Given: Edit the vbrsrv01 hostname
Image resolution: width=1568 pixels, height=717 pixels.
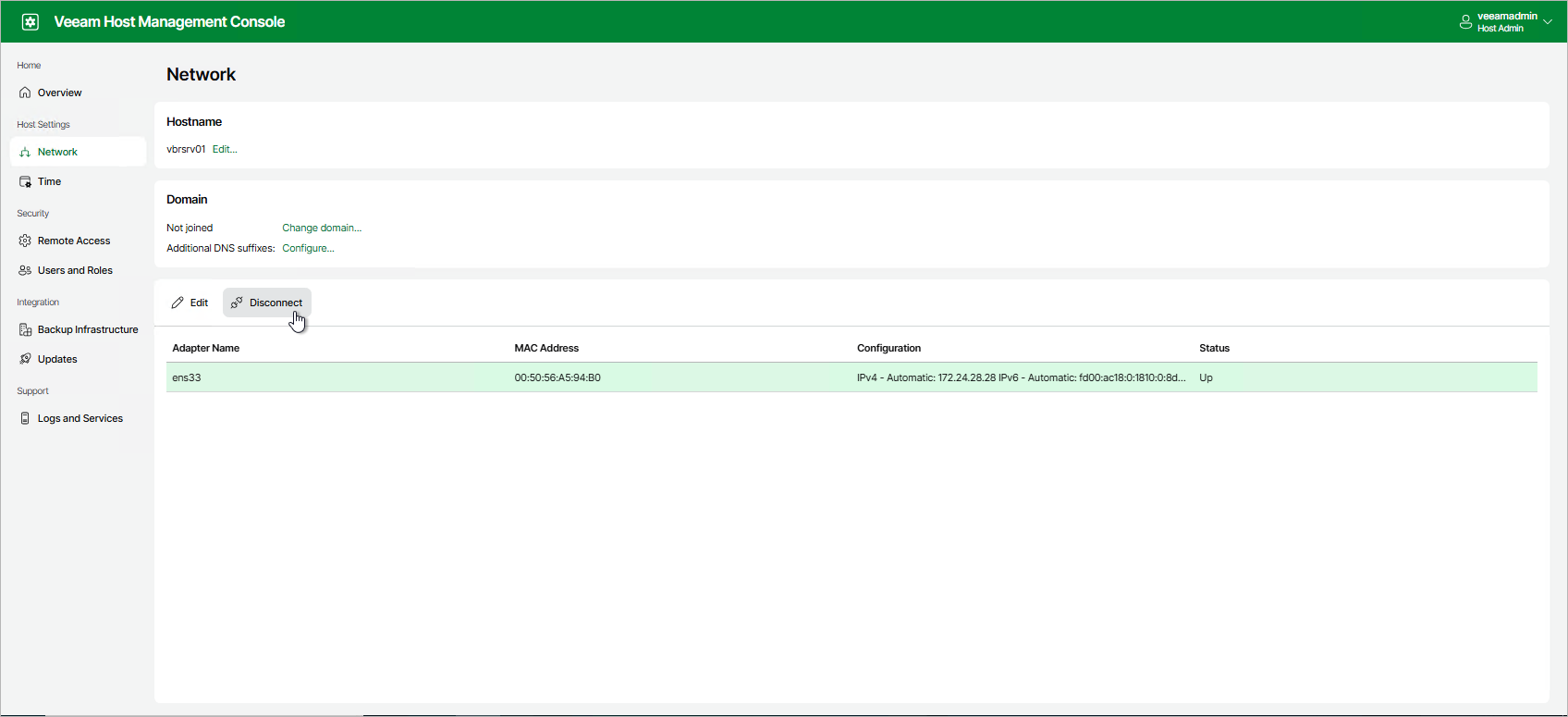Looking at the screenshot, I should [225, 149].
